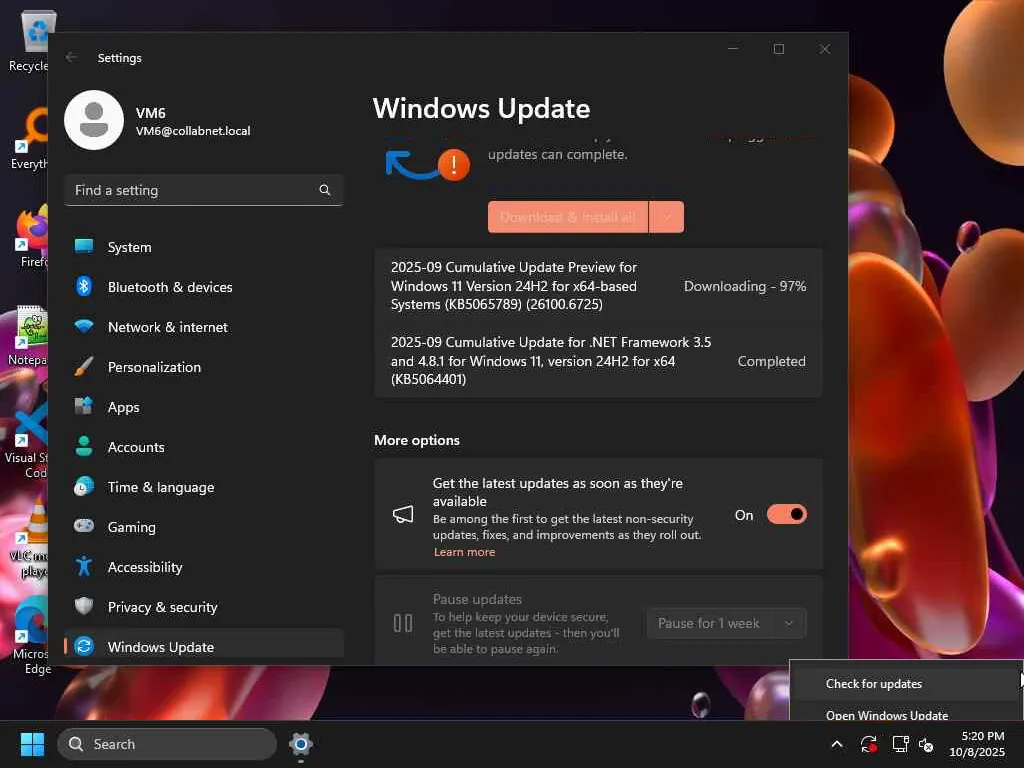This screenshot has width=1024, height=768.
Task: Go back using the Settings back arrow
Action: [x=72, y=57]
